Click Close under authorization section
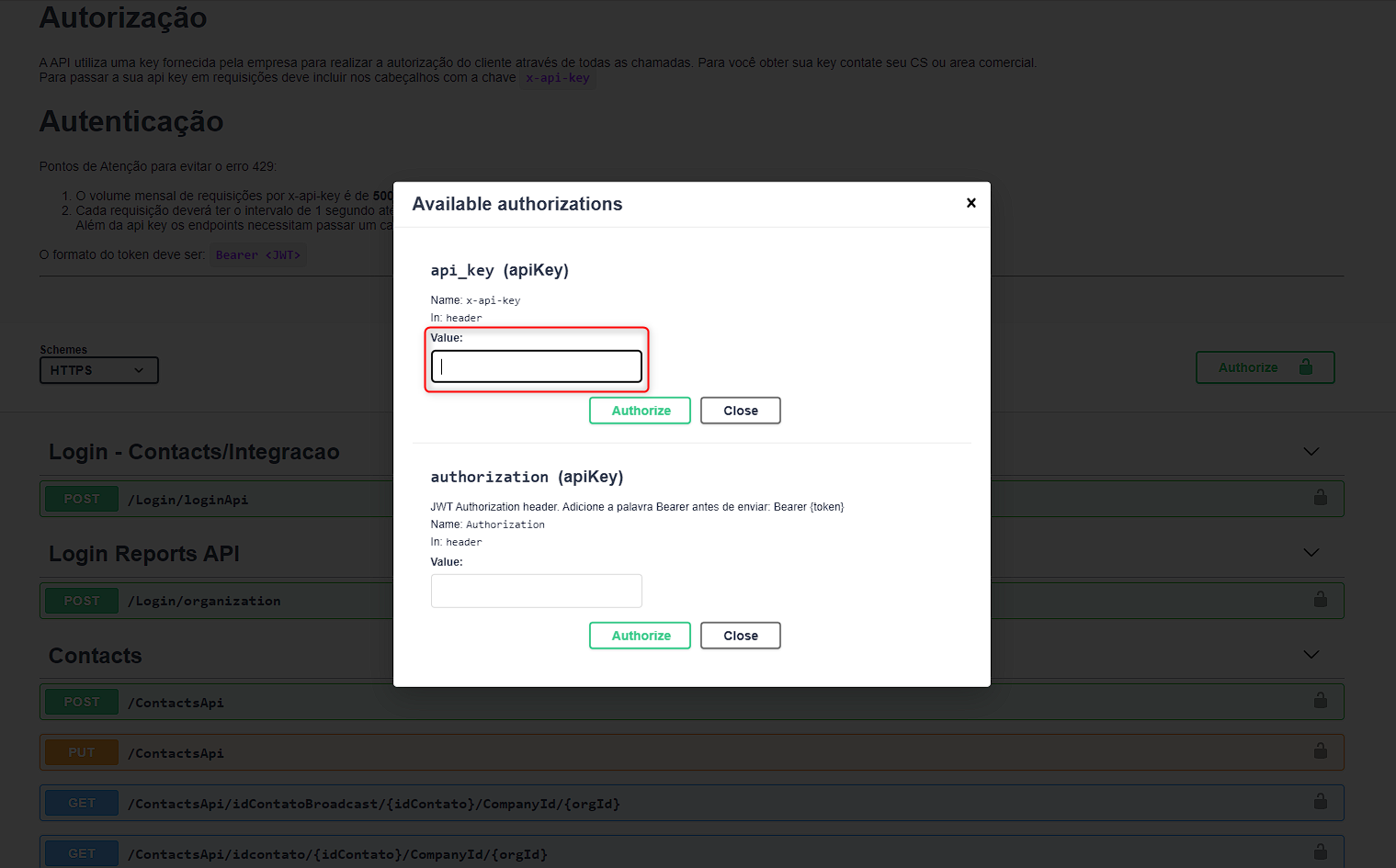This screenshot has height=868, width=1396. pos(741,636)
